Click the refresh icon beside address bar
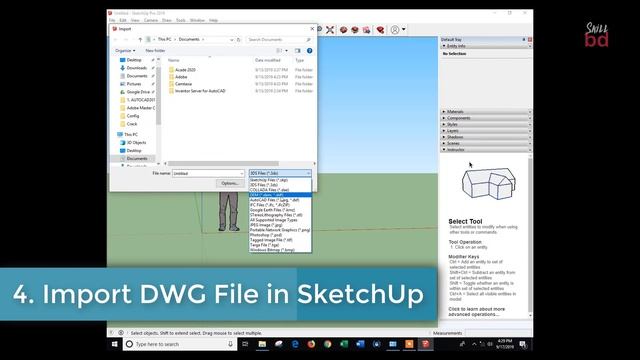Screen dimensions: 640x360 [x=239, y=40]
